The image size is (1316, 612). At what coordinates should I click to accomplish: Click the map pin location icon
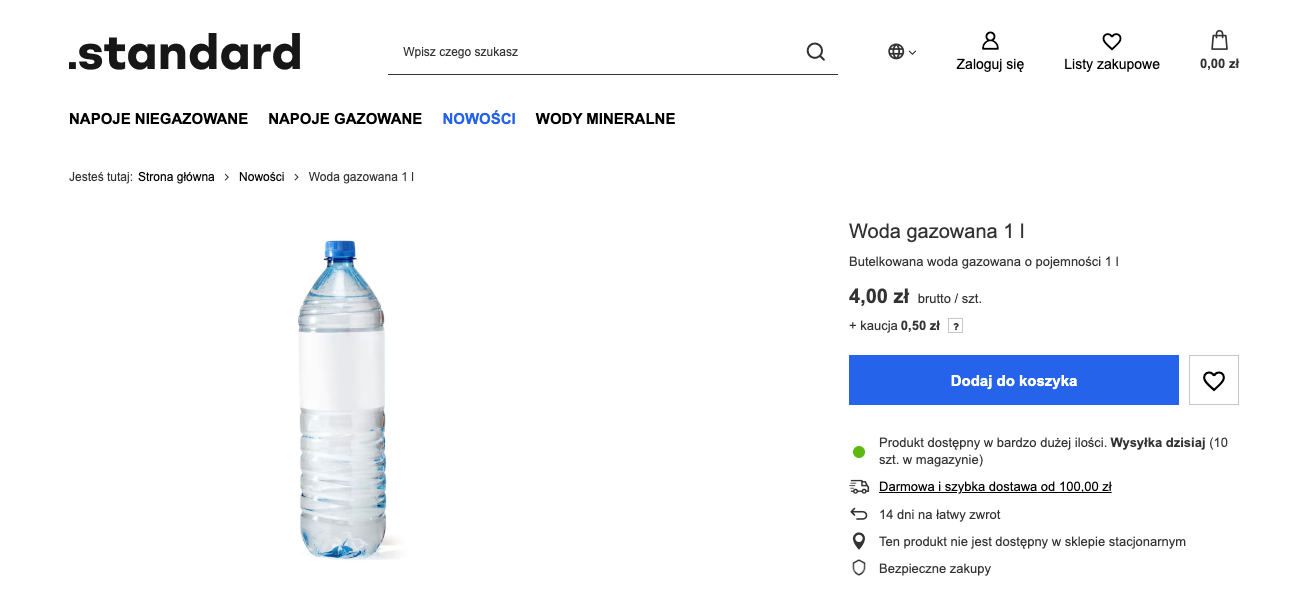[x=858, y=541]
